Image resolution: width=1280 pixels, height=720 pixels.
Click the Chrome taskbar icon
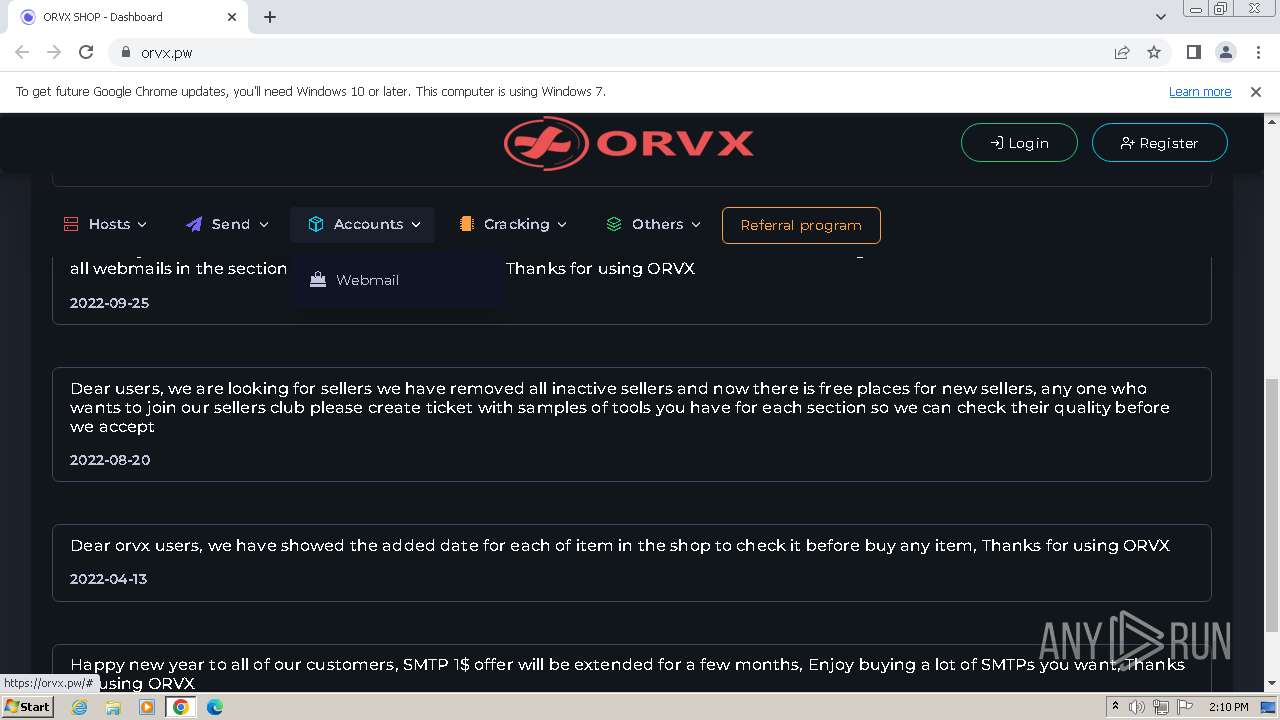(x=181, y=707)
